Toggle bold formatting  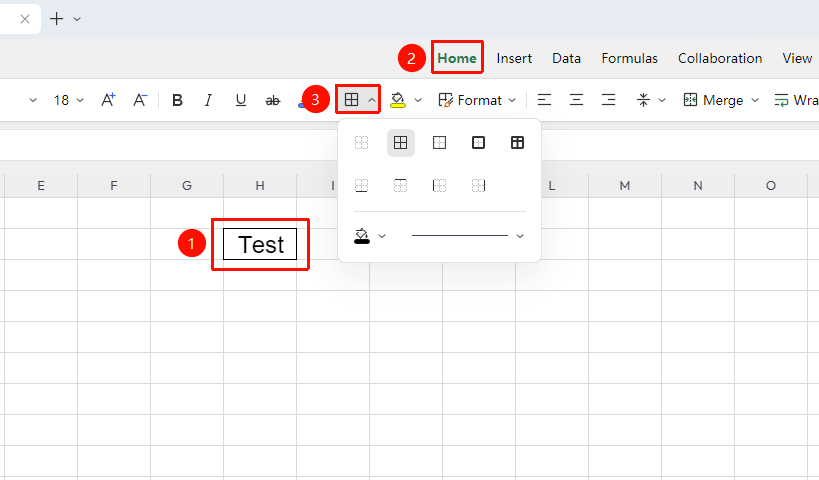177,100
